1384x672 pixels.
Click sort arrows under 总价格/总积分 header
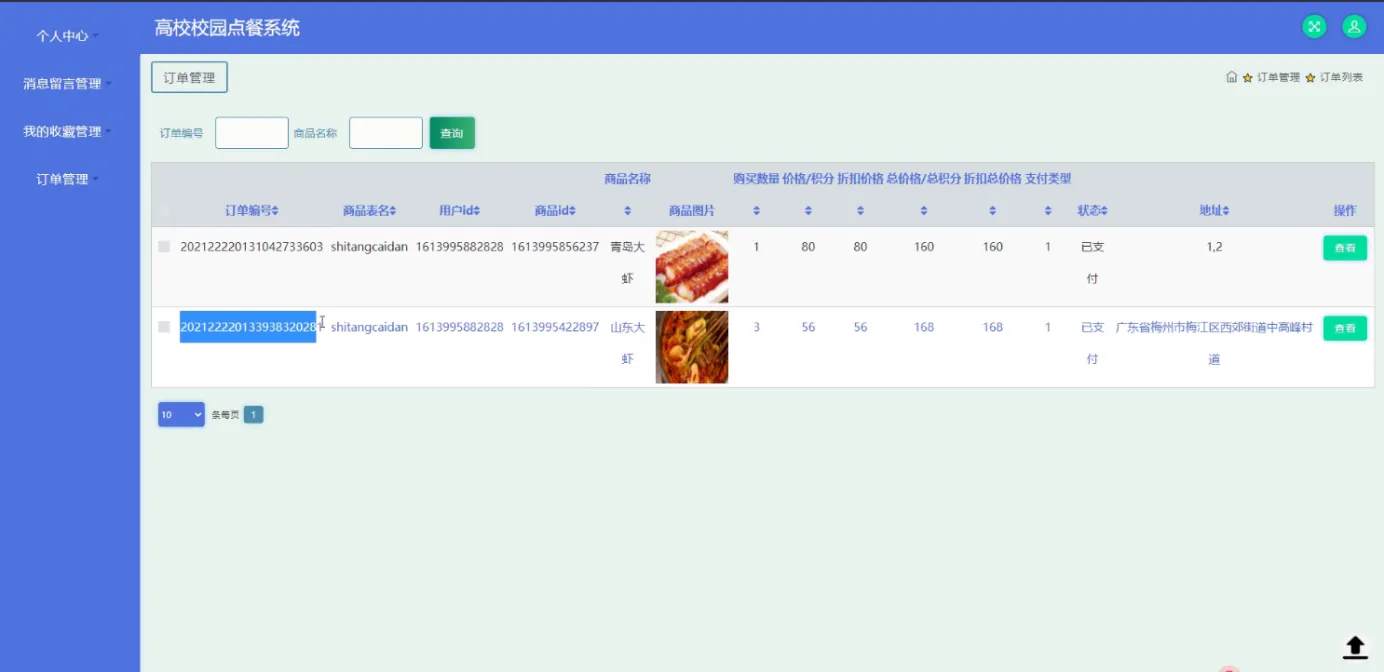coord(924,211)
